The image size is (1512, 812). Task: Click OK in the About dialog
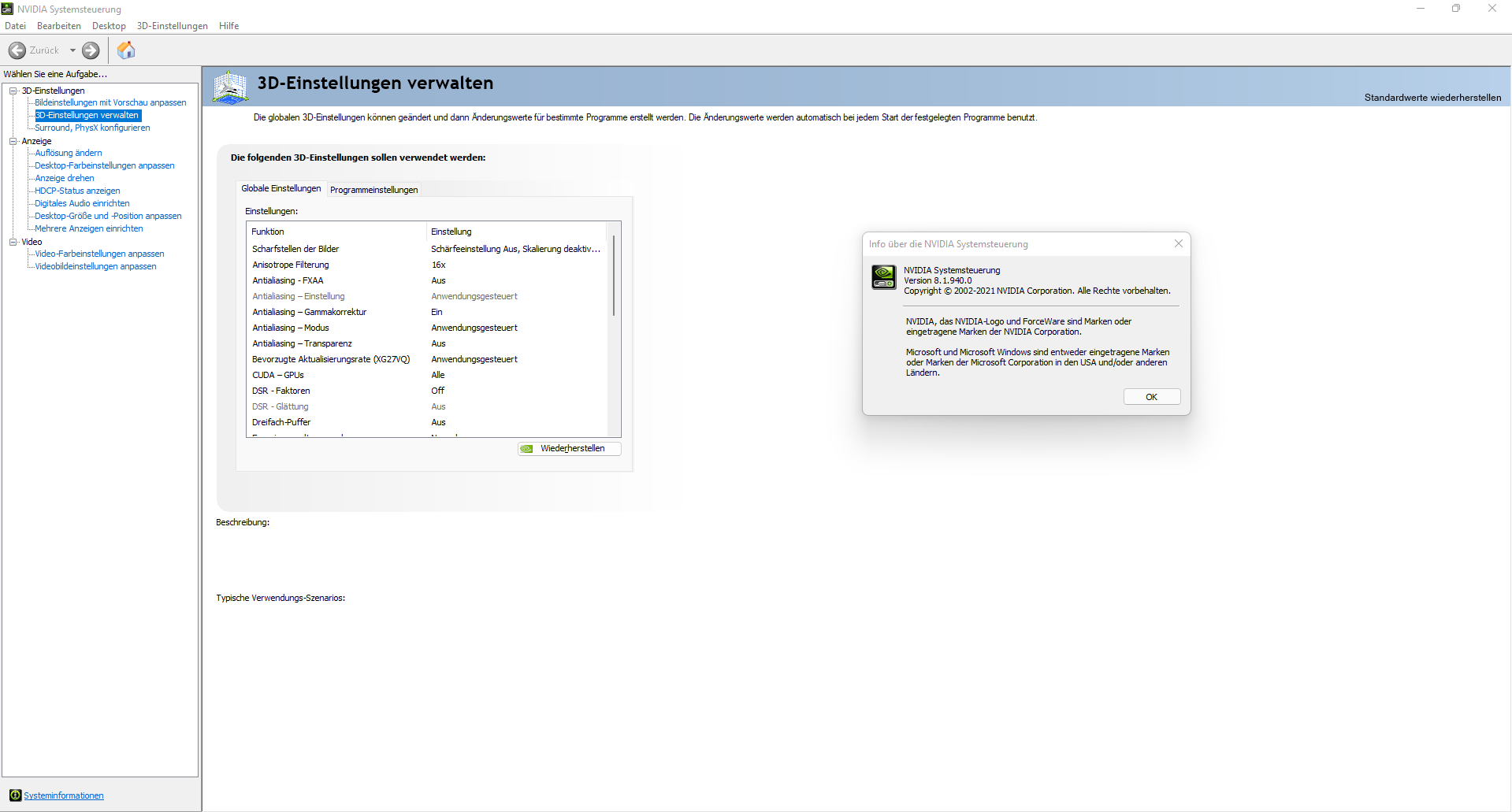pyautogui.click(x=1151, y=396)
